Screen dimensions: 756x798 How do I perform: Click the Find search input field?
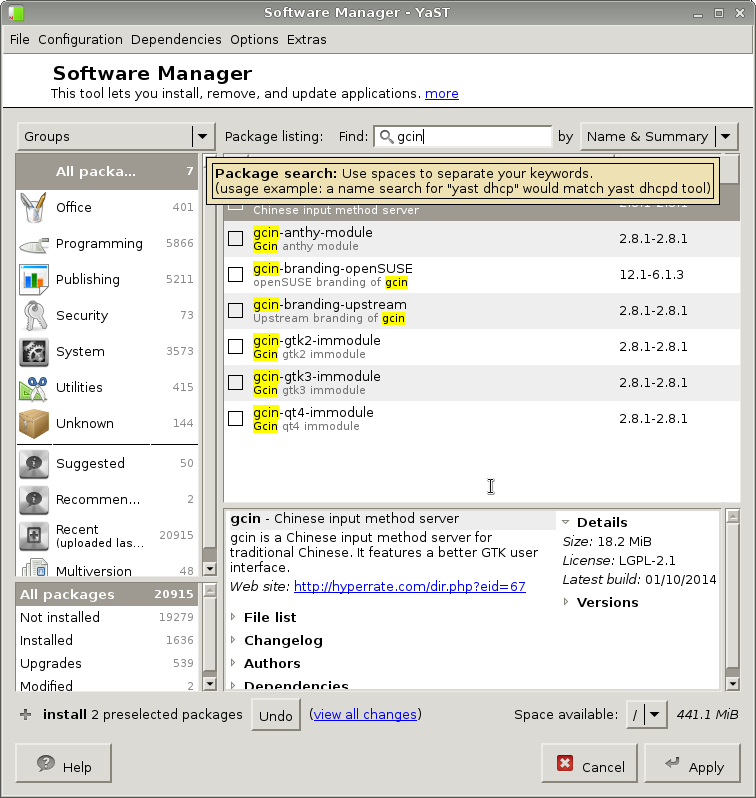coord(463,136)
